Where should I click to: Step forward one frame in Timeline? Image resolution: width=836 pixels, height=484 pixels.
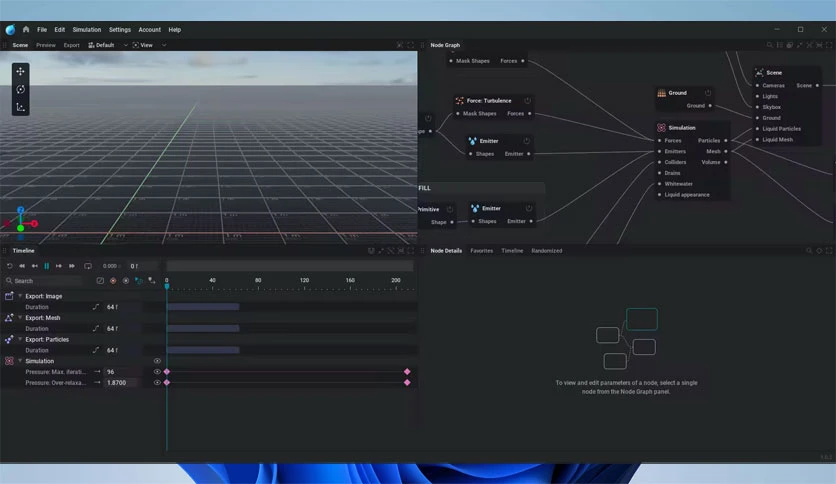click(59, 265)
